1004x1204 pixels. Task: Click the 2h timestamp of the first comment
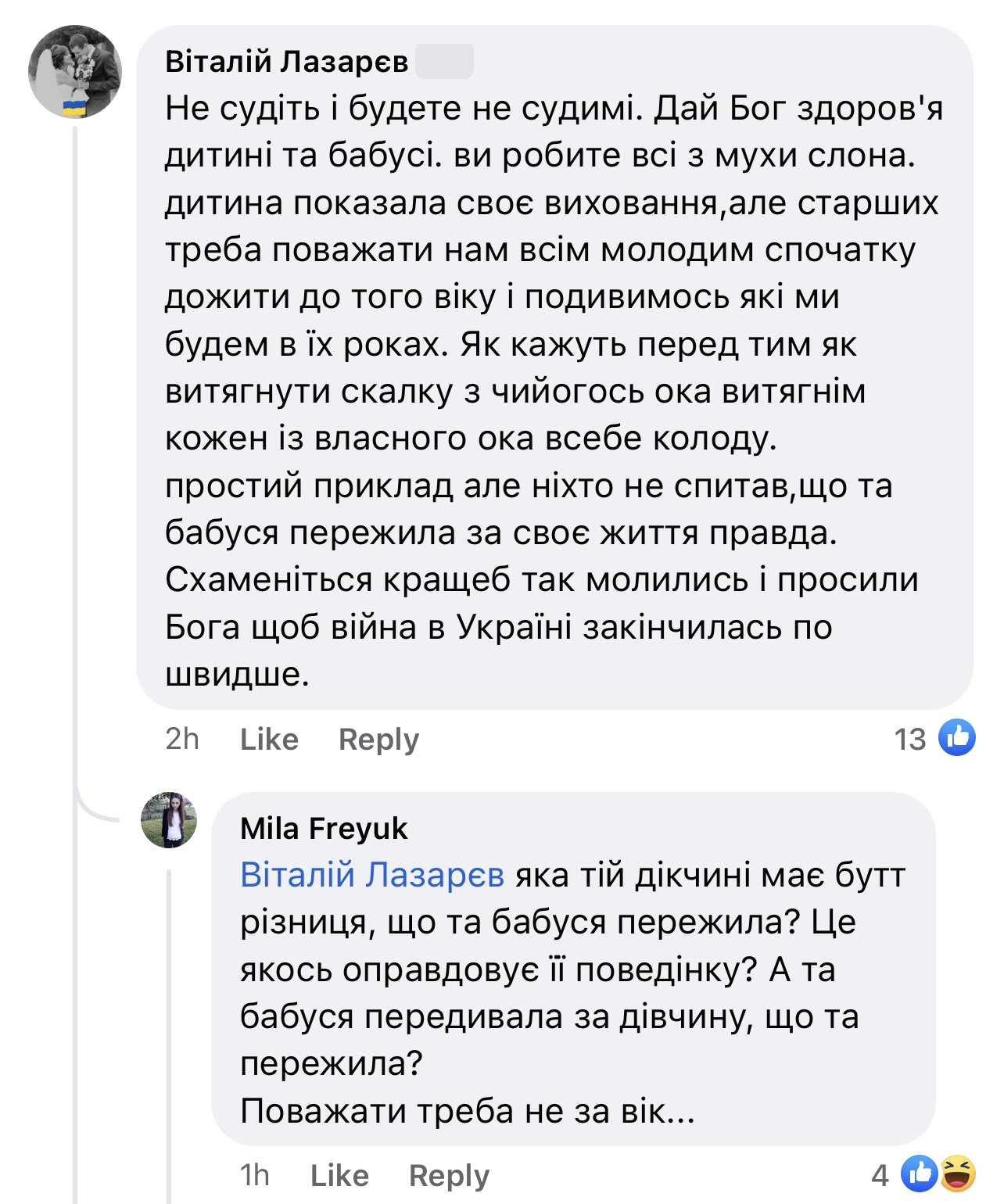182,739
